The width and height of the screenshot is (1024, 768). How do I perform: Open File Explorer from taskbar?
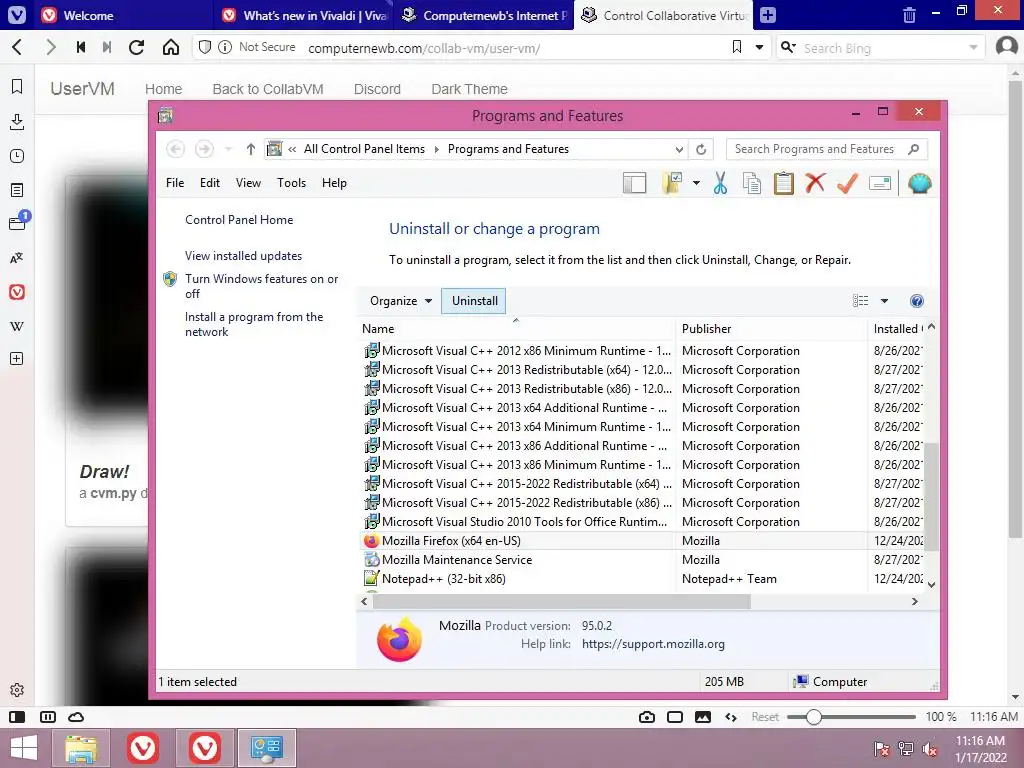(81, 748)
